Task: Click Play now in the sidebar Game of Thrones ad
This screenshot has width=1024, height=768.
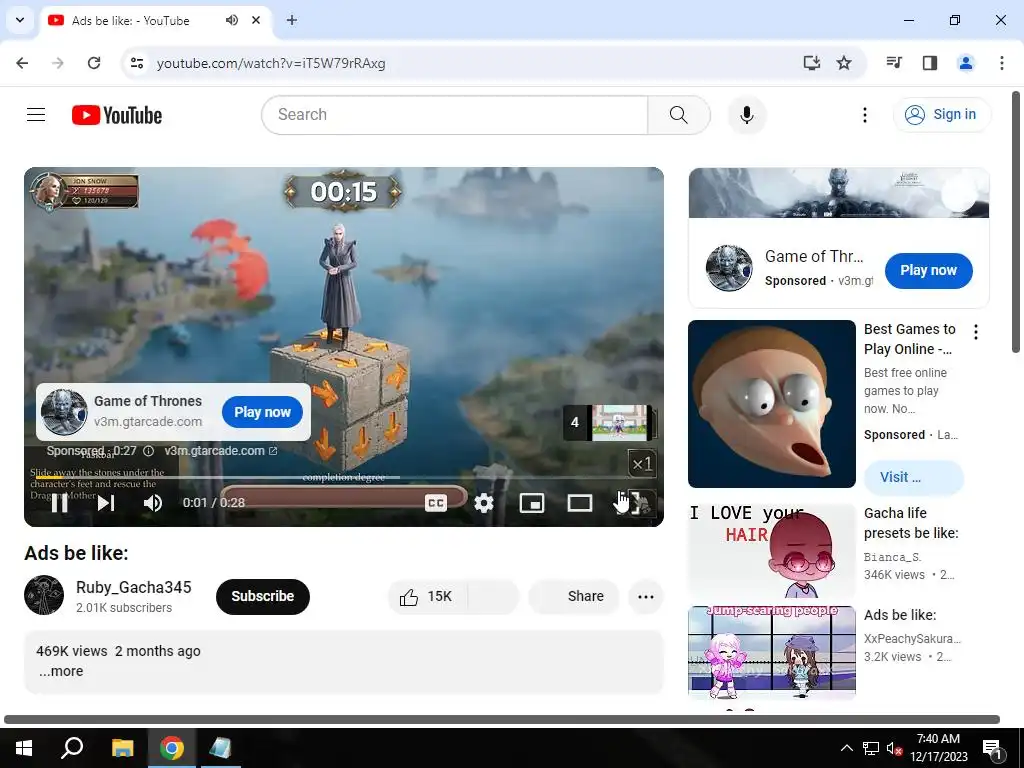Action: (x=928, y=270)
